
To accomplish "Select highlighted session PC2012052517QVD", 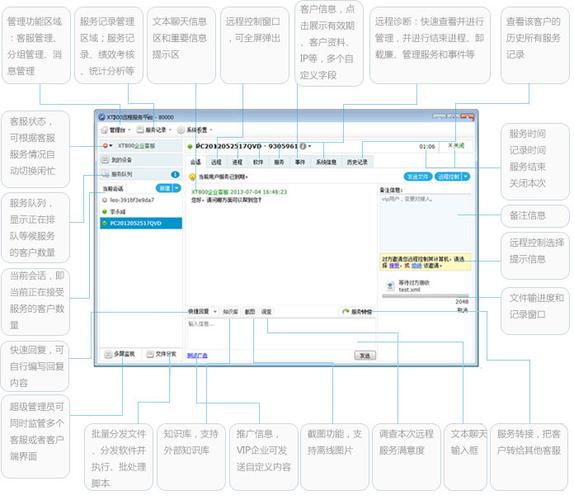I will coord(141,223).
